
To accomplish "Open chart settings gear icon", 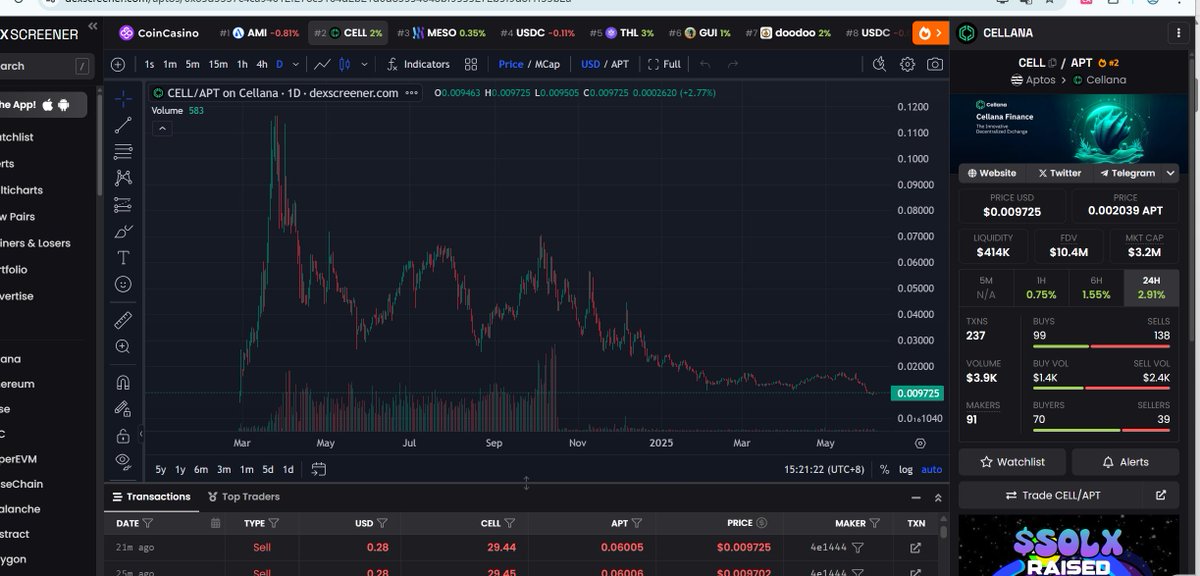I will tap(907, 64).
